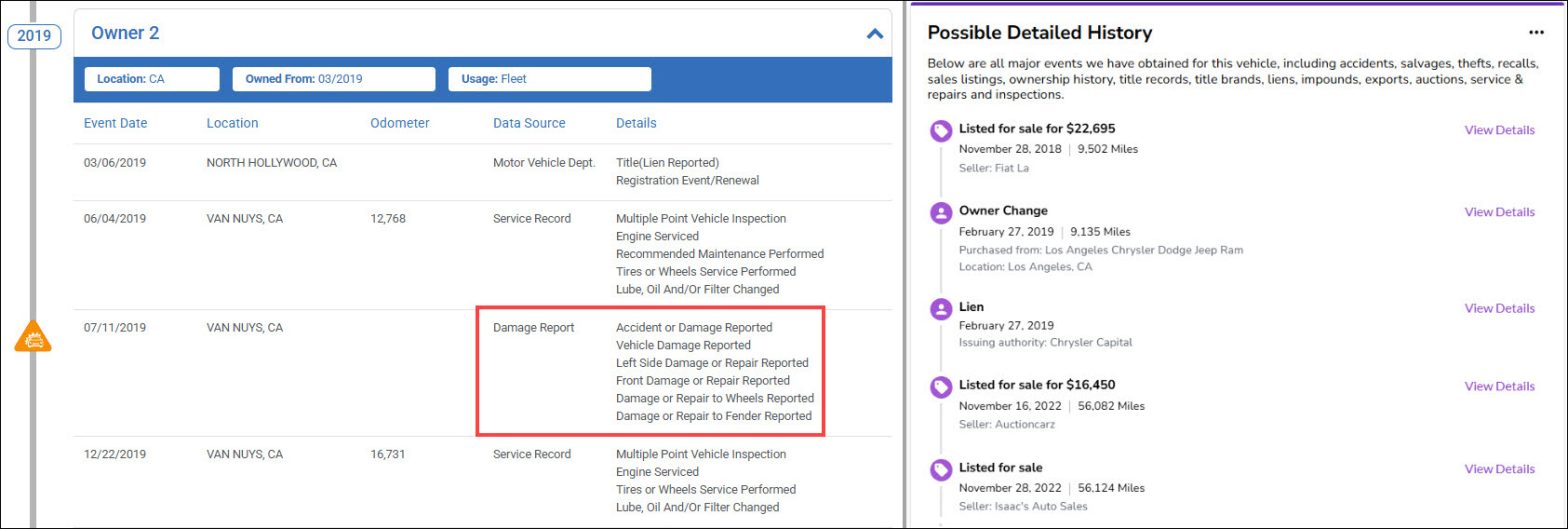Click Listed for sale for $16,450 title

(x=1037, y=385)
